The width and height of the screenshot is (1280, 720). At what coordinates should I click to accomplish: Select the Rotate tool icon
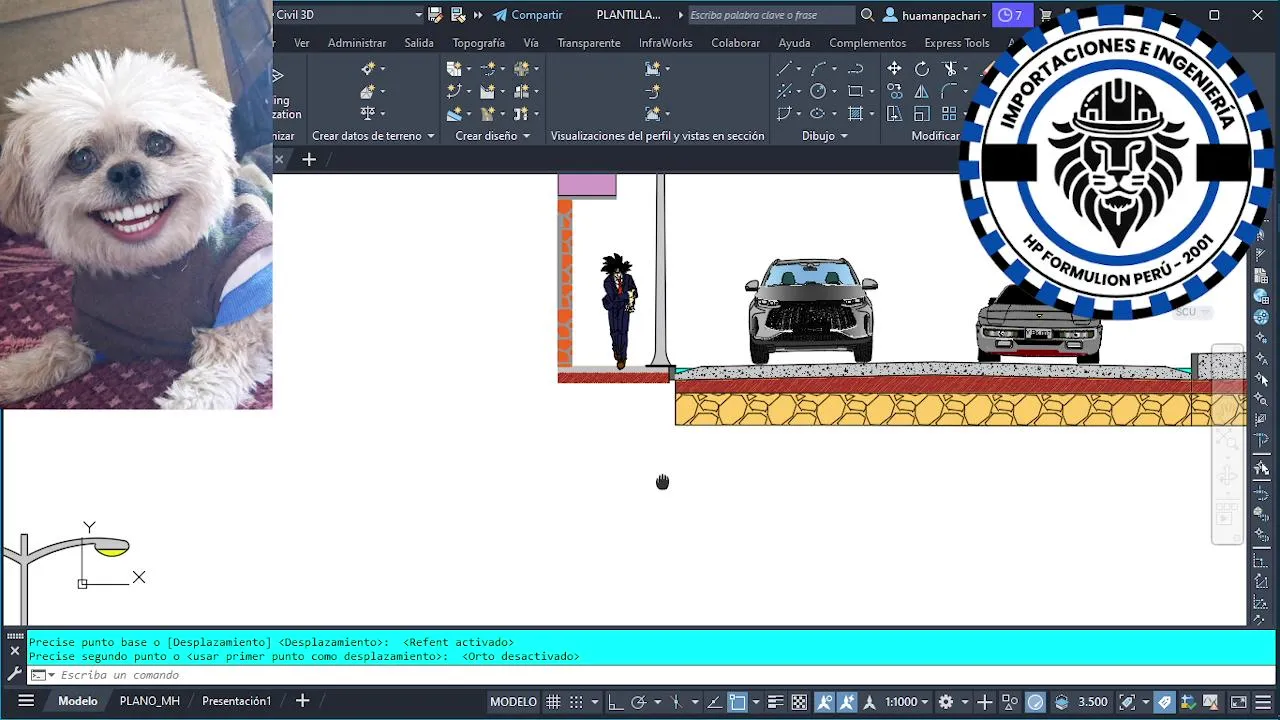coord(922,69)
